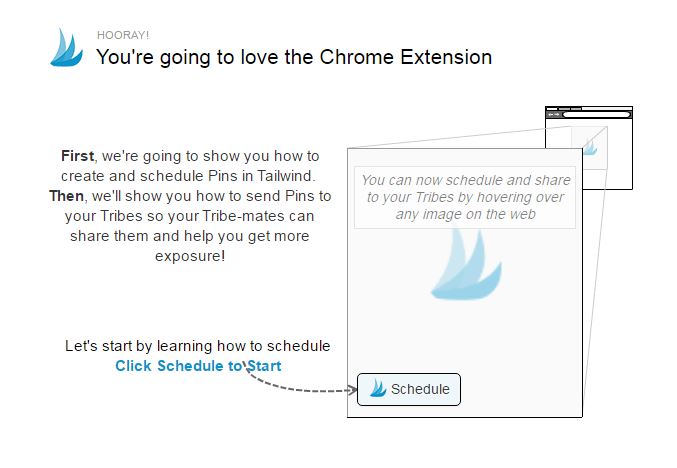Viewport: 677px width, 468px height.
Task: Click the mini browser address bar
Action: [597, 114]
